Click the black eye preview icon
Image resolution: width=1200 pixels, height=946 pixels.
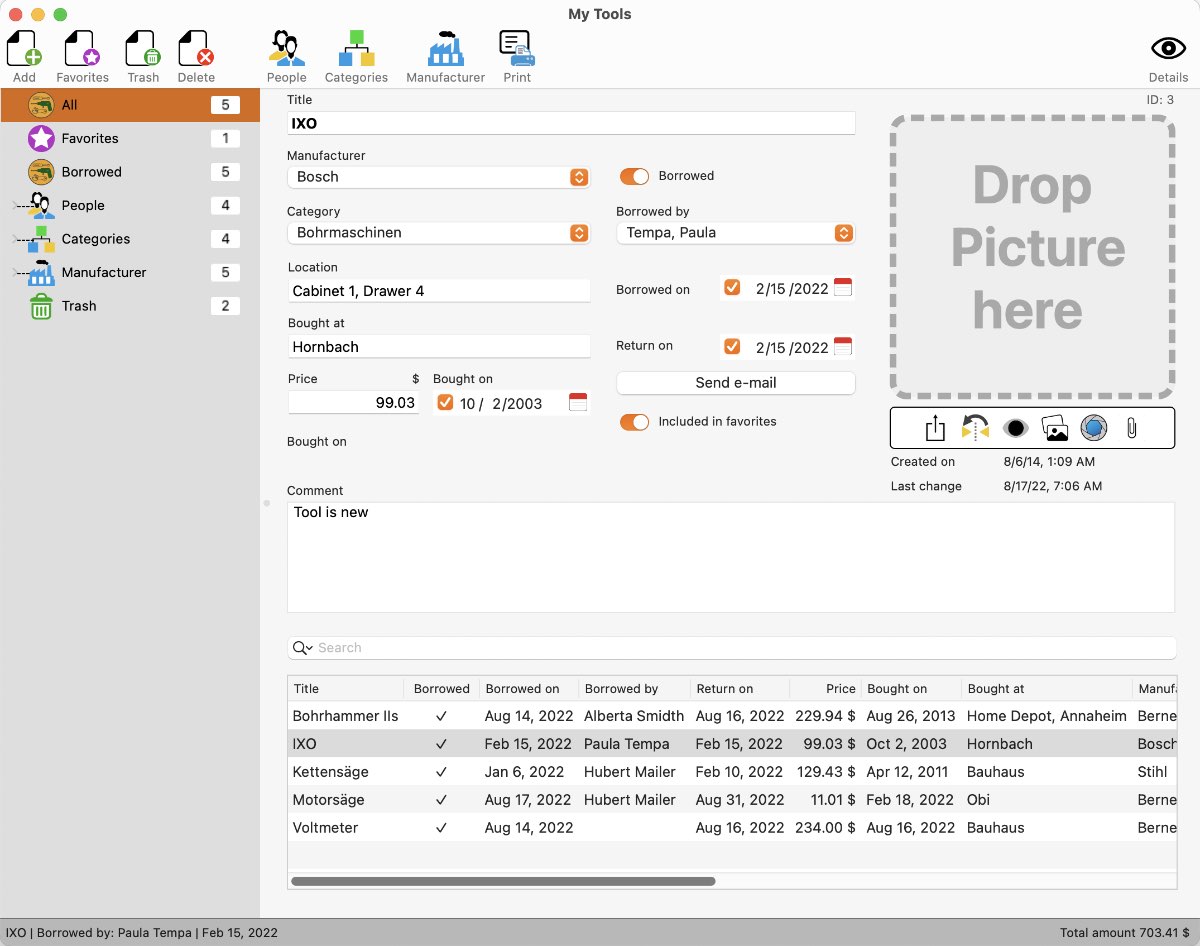pyautogui.click(x=1016, y=428)
